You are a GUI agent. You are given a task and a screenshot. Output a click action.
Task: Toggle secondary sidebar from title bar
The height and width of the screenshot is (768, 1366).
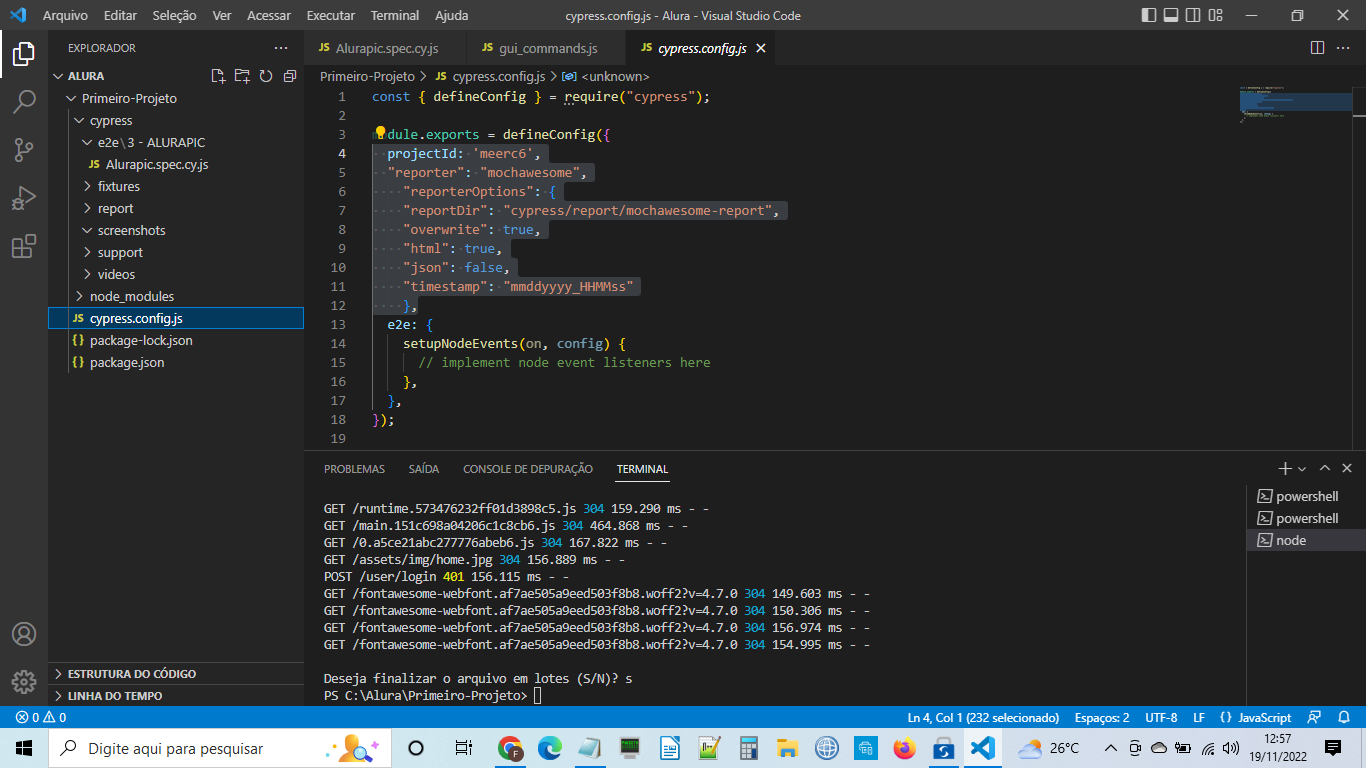pos(1192,16)
